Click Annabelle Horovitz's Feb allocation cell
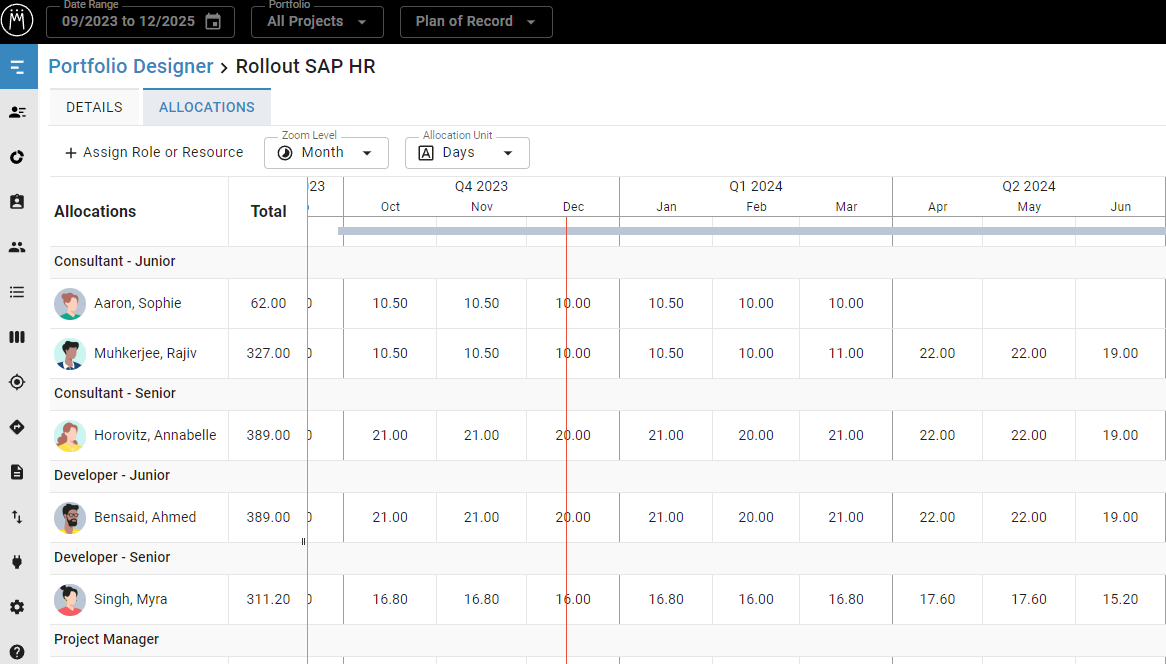The image size is (1166, 664). coord(756,435)
